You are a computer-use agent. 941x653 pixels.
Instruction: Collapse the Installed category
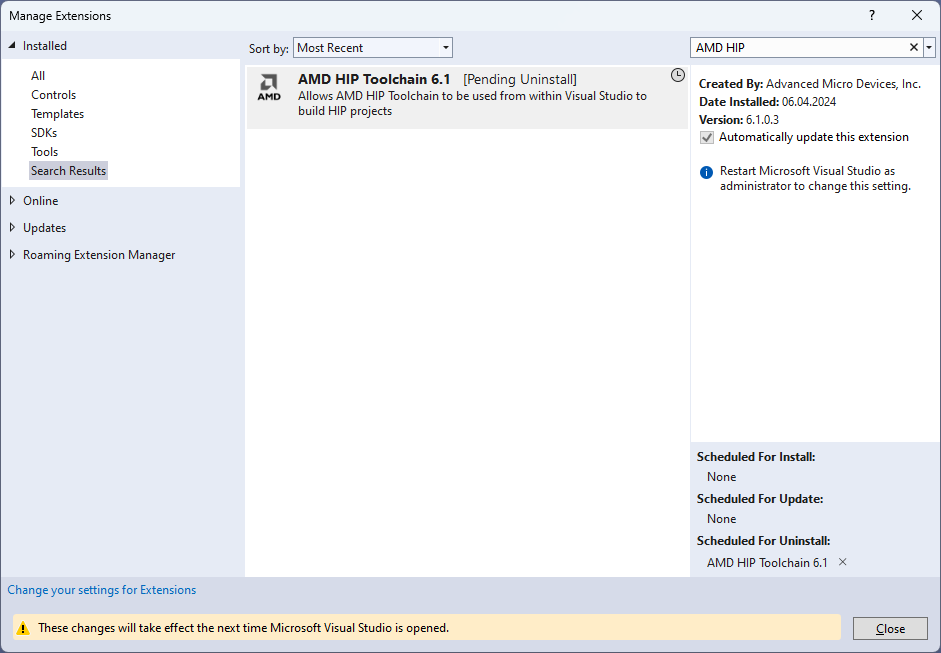tap(12, 46)
